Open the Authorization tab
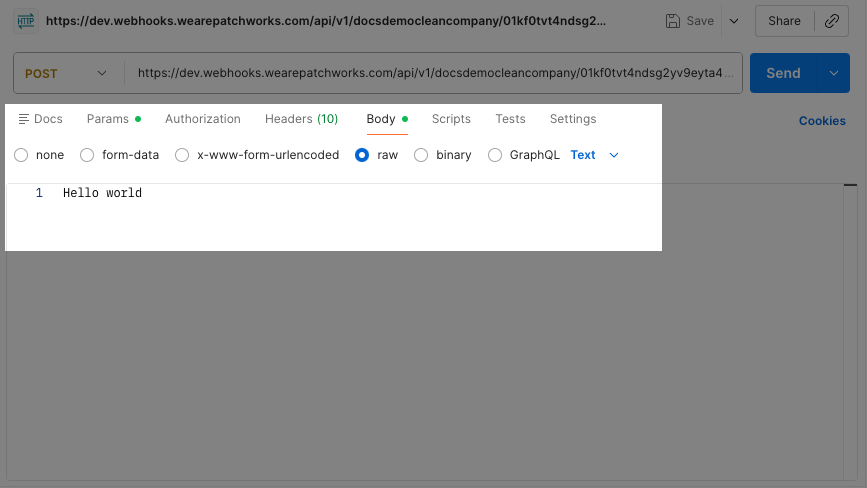This screenshot has width=867, height=488. [x=203, y=119]
